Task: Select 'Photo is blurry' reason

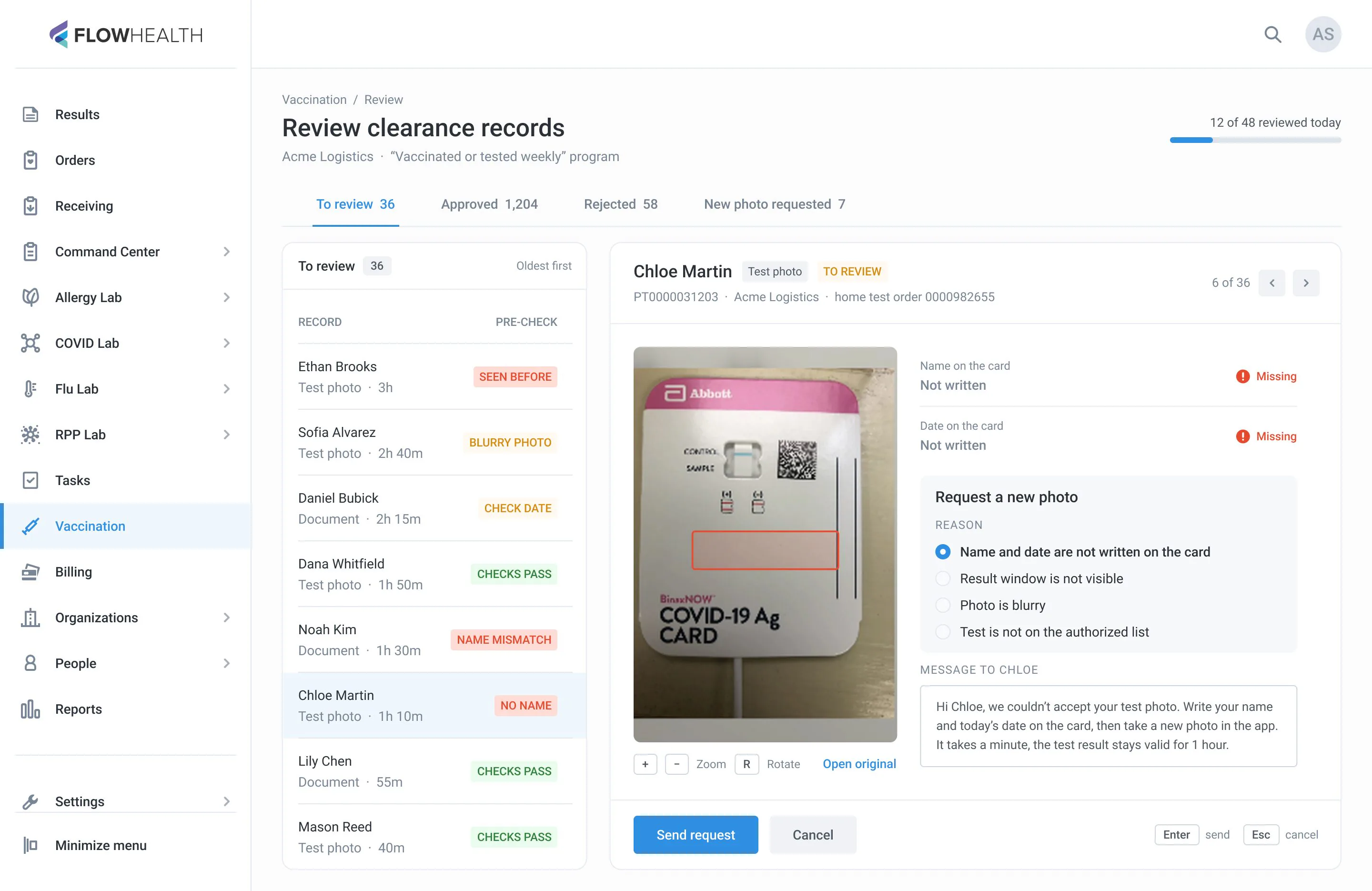Action: point(942,605)
